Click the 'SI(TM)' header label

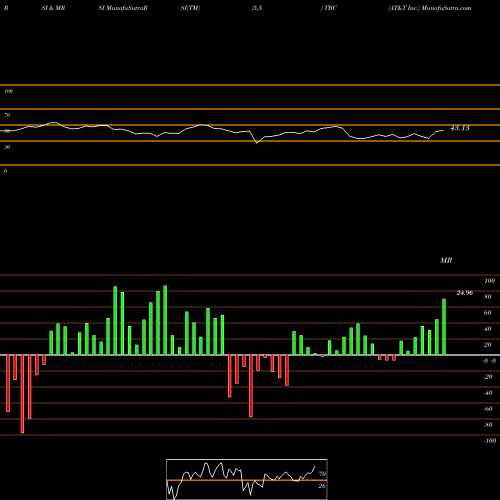coord(190,8)
